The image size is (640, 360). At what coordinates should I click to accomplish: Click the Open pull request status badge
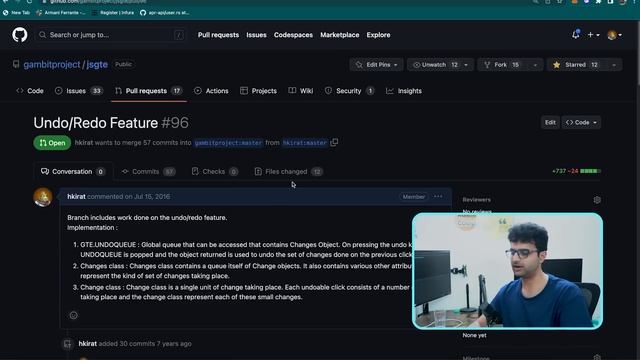[x=52, y=143]
